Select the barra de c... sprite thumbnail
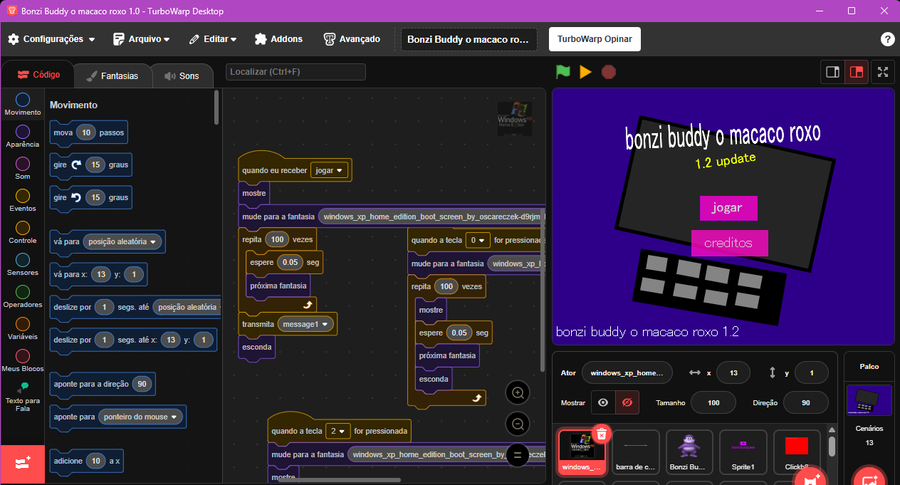 [635, 452]
